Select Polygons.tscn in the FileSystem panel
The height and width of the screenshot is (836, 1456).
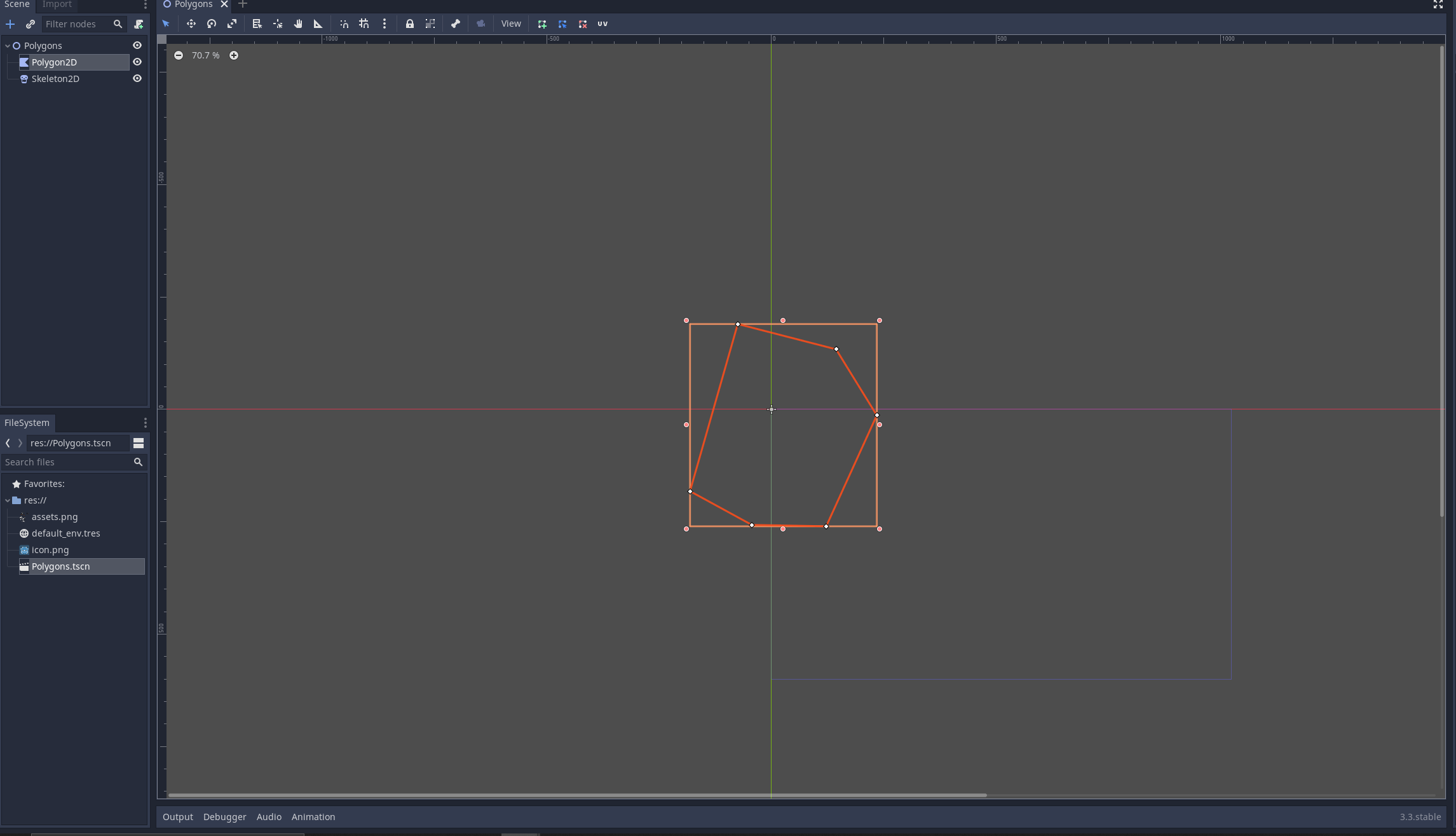coord(61,566)
